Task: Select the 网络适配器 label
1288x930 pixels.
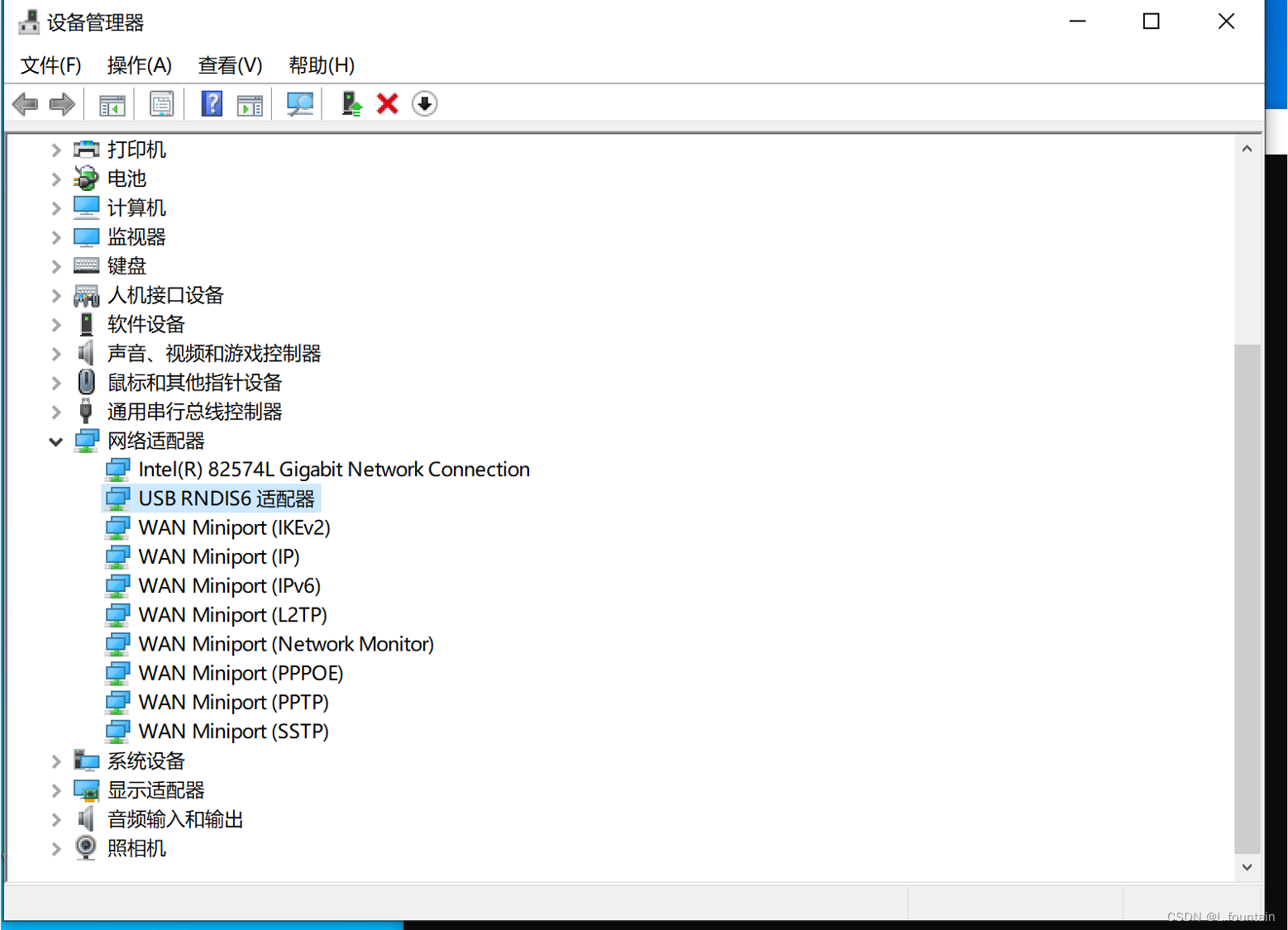Action: pyautogui.click(x=156, y=441)
